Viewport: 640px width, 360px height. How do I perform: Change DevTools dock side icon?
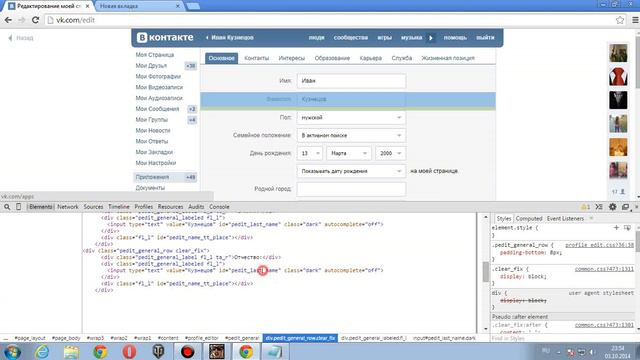[625, 207]
